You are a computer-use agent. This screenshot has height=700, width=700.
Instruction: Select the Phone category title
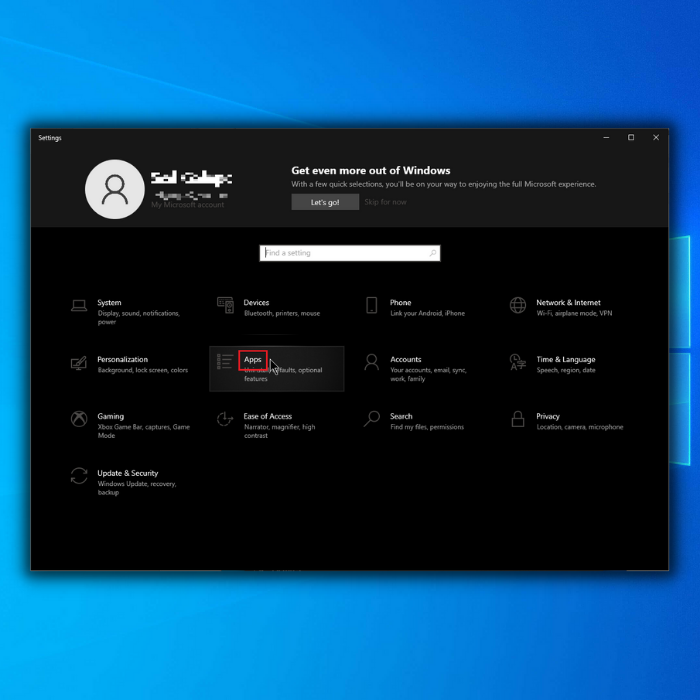pyautogui.click(x=400, y=303)
